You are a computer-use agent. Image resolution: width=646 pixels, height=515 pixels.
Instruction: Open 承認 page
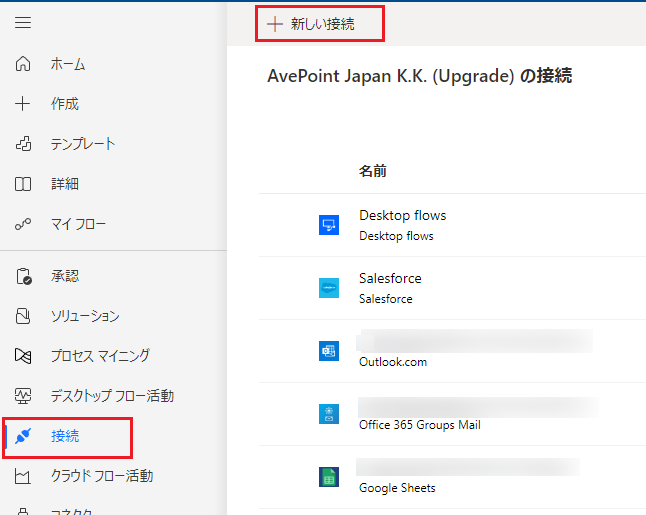click(x=65, y=276)
